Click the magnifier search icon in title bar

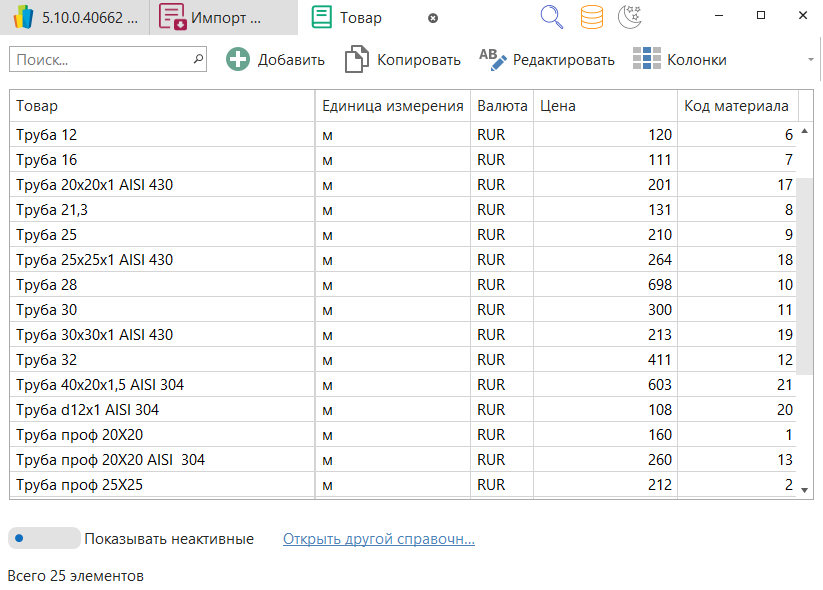[x=551, y=17]
